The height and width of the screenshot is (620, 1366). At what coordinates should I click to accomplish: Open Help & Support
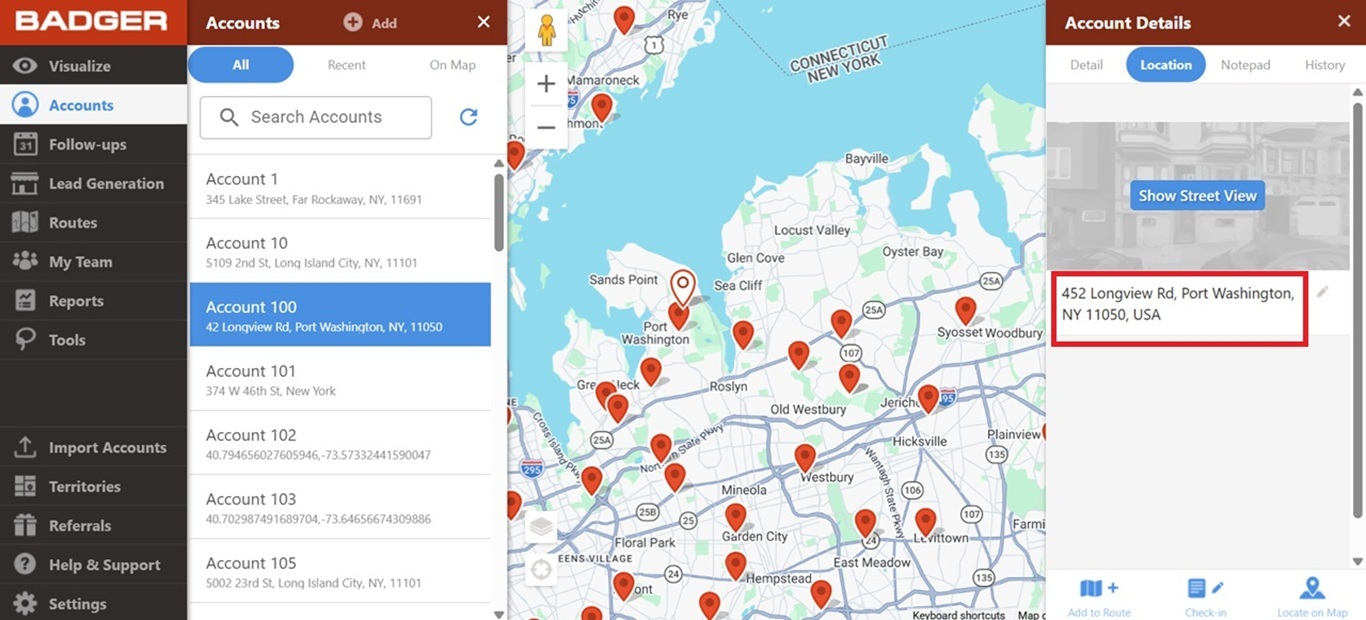(x=93, y=564)
